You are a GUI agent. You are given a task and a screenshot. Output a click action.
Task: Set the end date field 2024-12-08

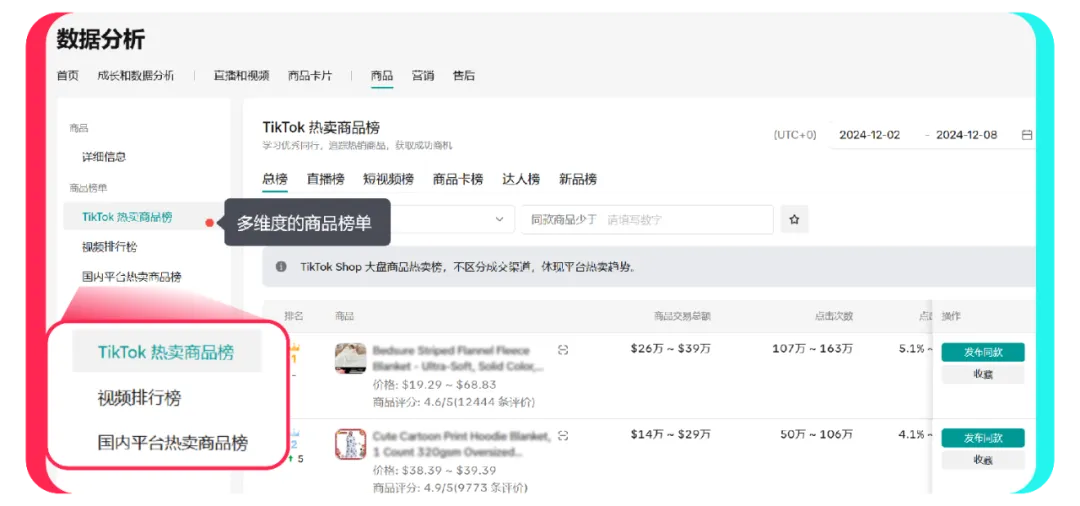tap(966, 135)
